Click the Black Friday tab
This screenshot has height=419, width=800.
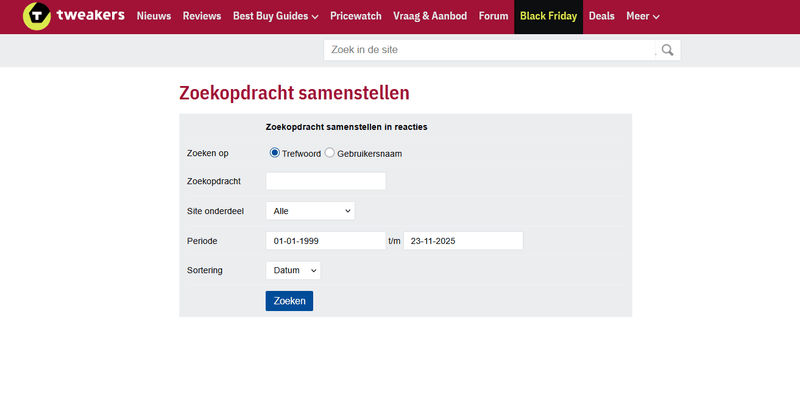(x=548, y=16)
